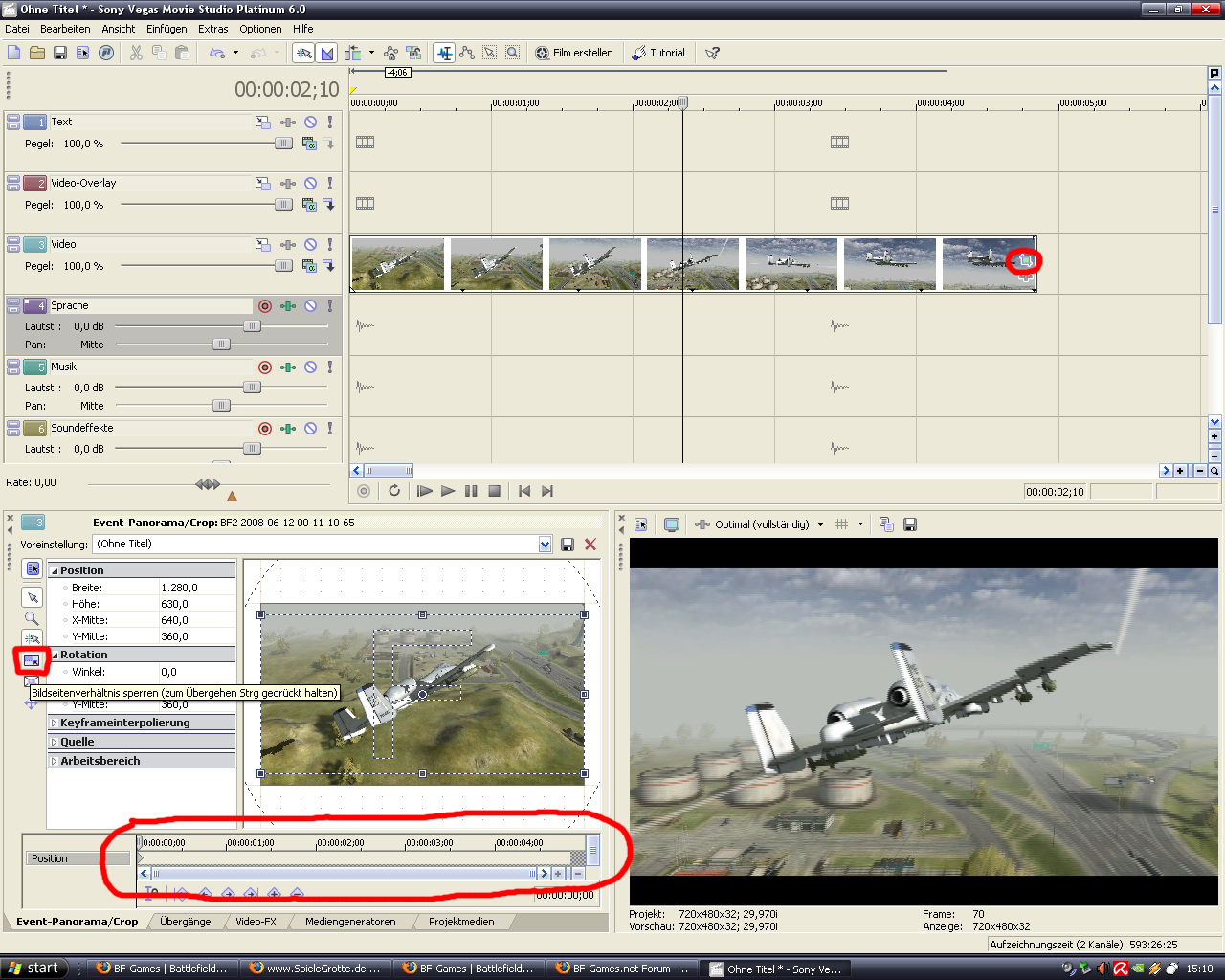
Task: Arm Musik track for recording
Action: (265, 367)
